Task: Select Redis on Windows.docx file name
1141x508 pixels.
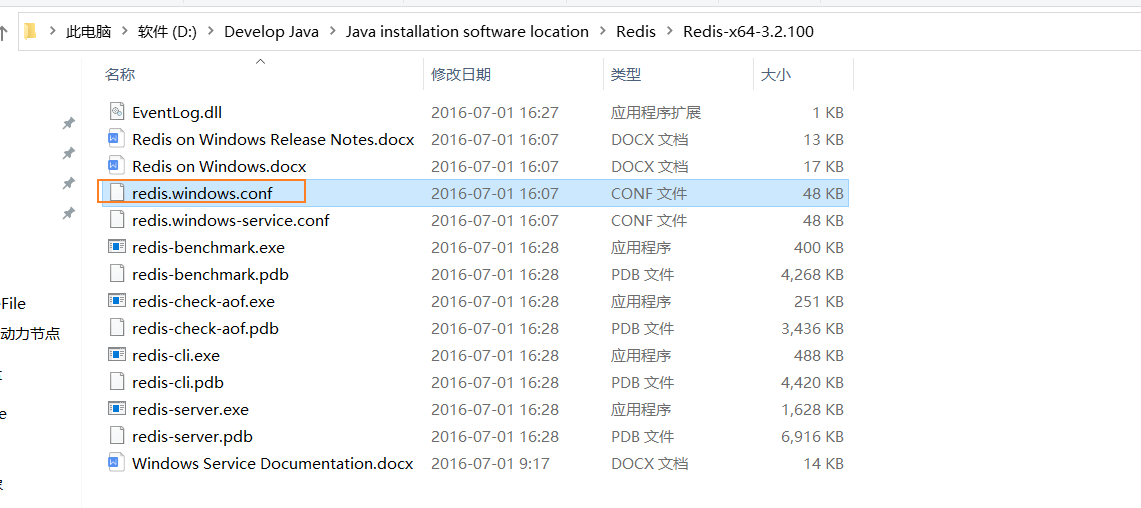Action: 219,167
